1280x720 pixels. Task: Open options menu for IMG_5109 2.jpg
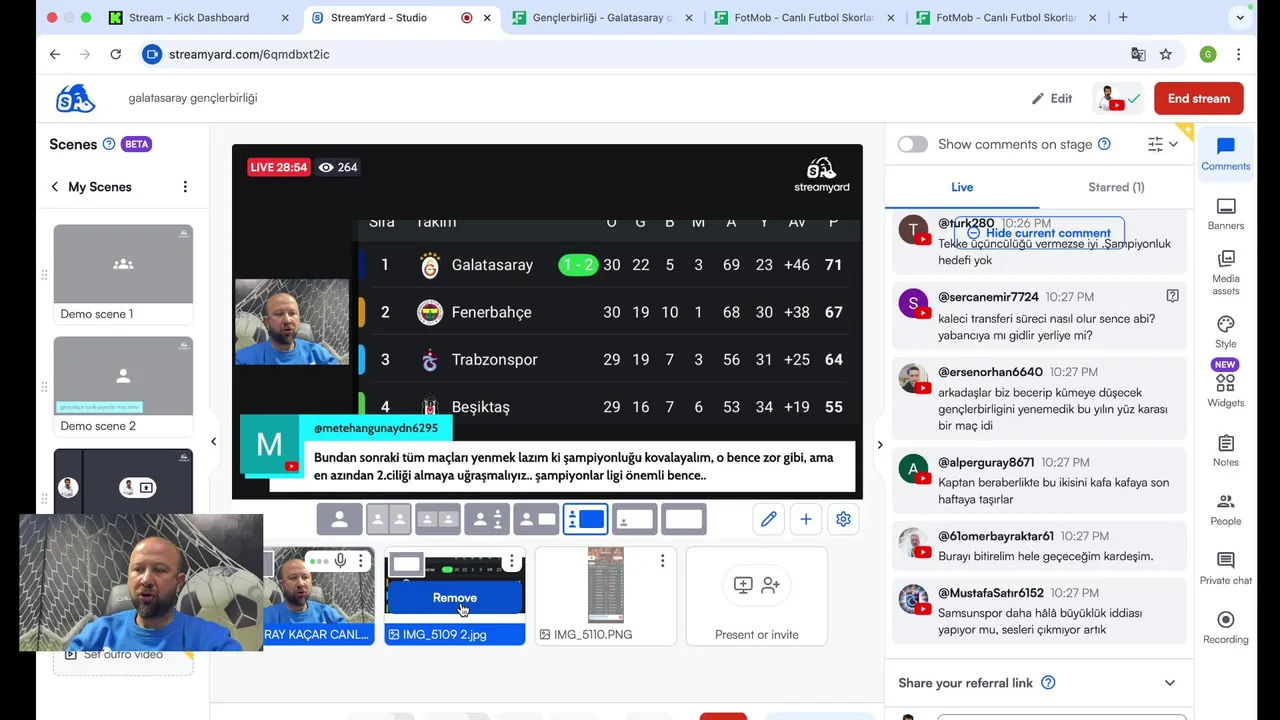pos(512,561)
